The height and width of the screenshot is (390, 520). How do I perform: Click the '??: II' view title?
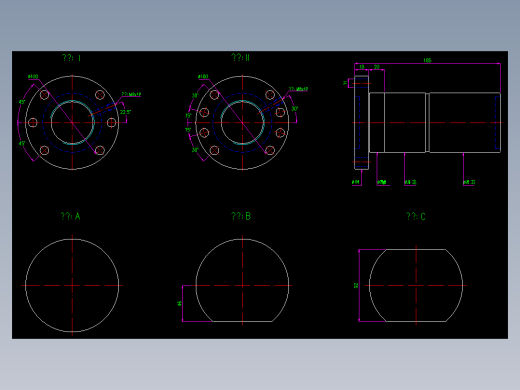click(x=240, y=57)
